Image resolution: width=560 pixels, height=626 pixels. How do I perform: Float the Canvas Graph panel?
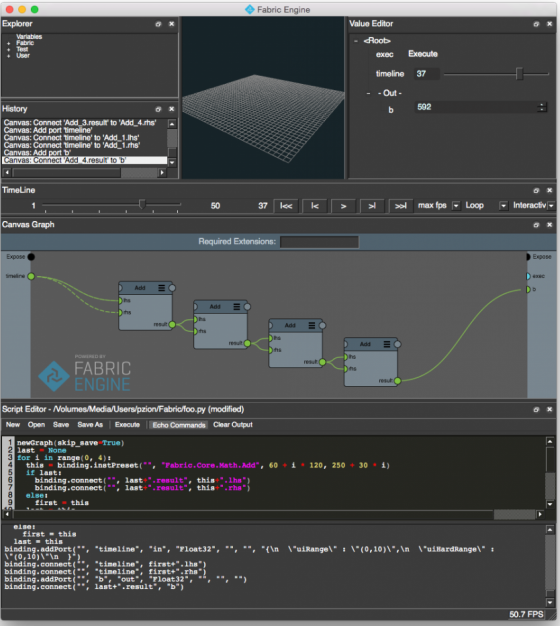[x=536, y=225]
